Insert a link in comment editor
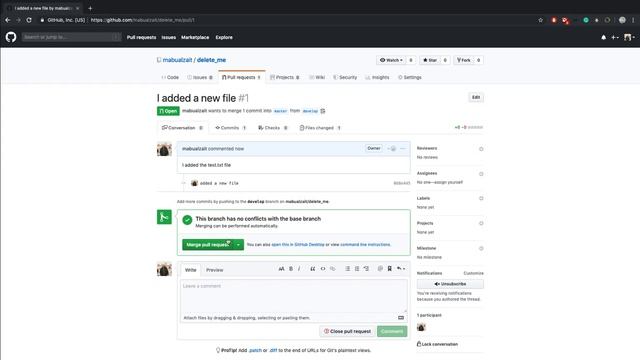Image resolution: width=640 pixels, height=360 pixels. tap(333, 269)
